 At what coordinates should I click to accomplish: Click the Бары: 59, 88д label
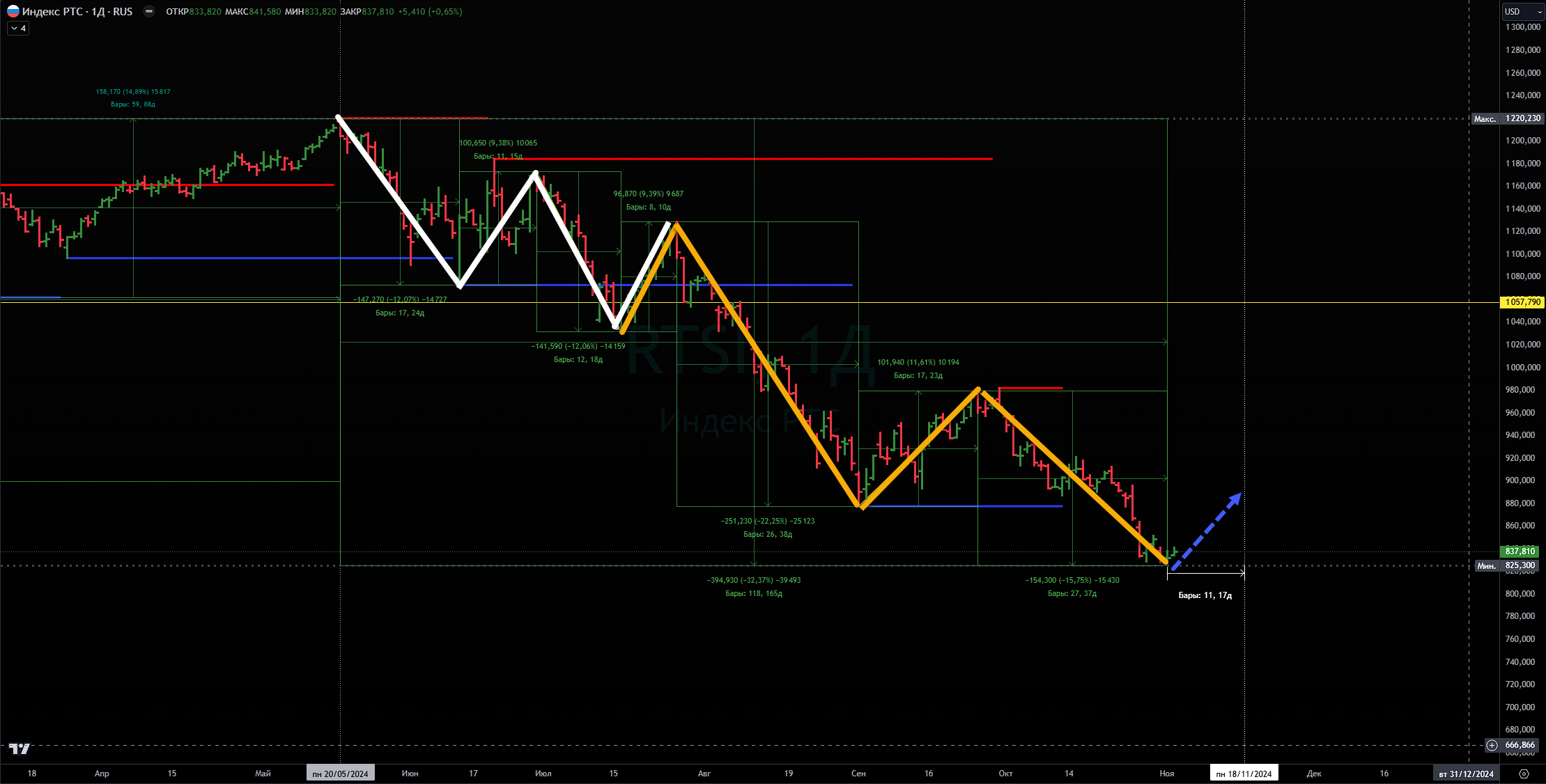coord(133,104)
